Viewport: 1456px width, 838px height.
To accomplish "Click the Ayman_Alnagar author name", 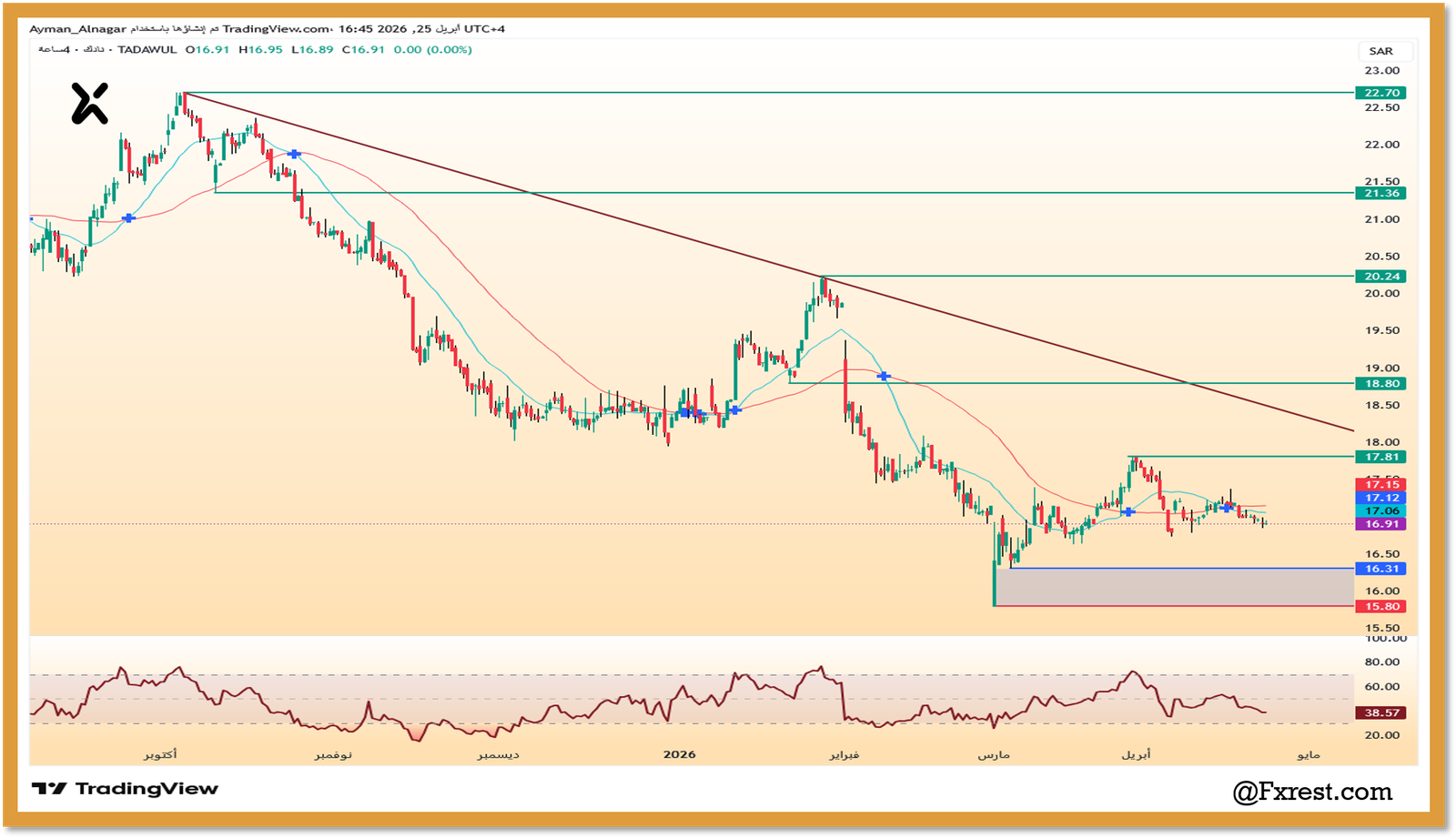I will click(x=77, y=29).
